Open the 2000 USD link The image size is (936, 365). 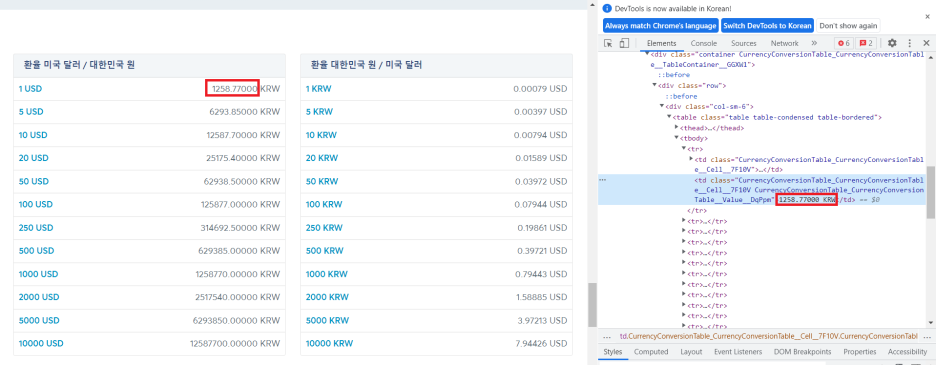(39, 297)
